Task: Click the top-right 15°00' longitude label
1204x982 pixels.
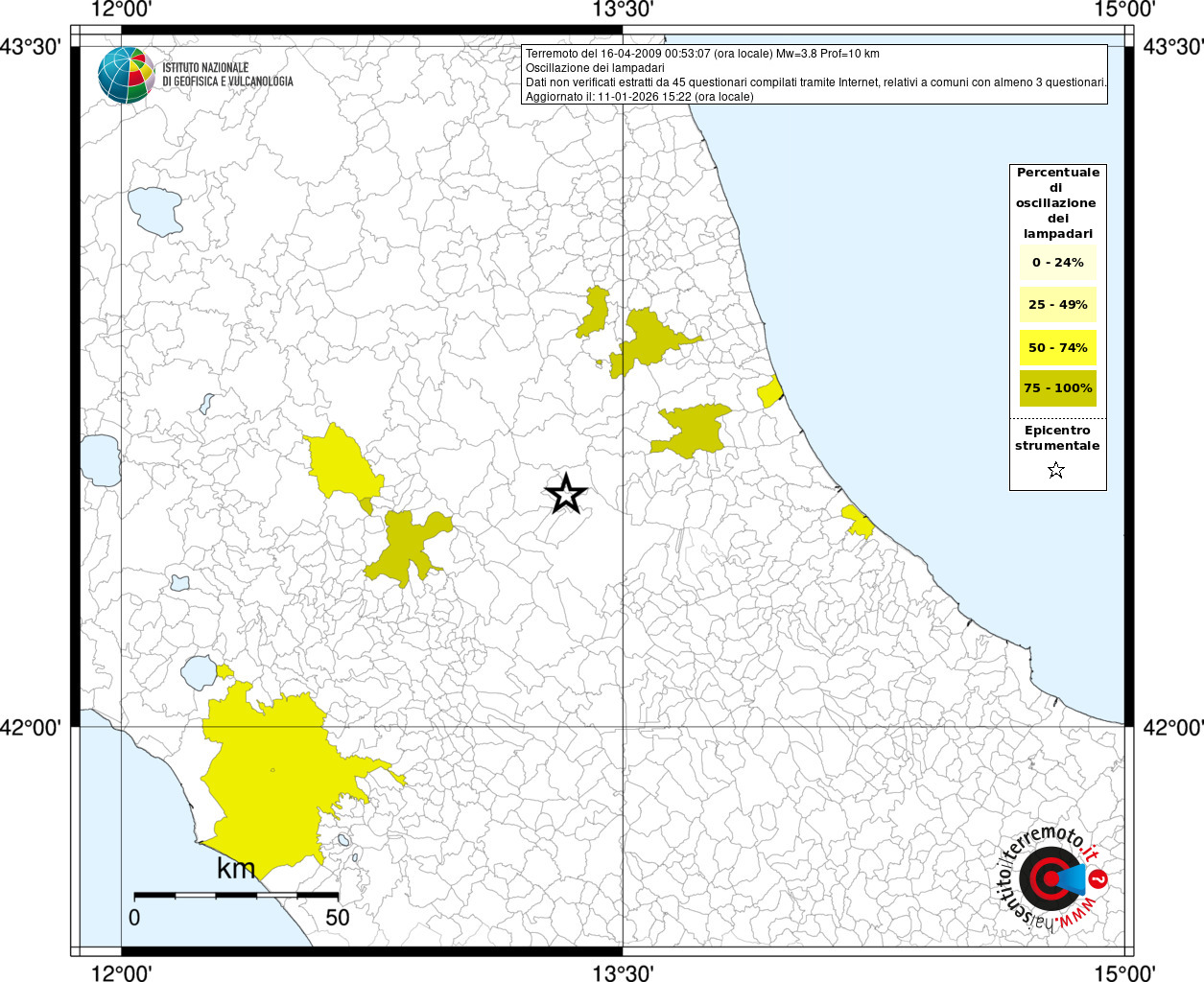Action: pos(1123,10)
